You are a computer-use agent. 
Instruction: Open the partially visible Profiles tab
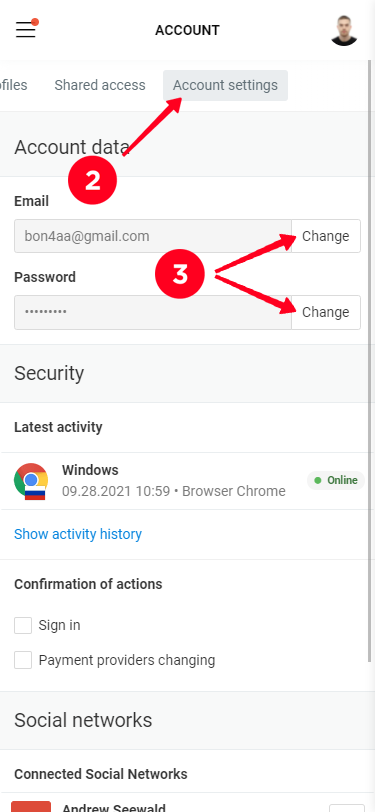[x=13, y=85]
